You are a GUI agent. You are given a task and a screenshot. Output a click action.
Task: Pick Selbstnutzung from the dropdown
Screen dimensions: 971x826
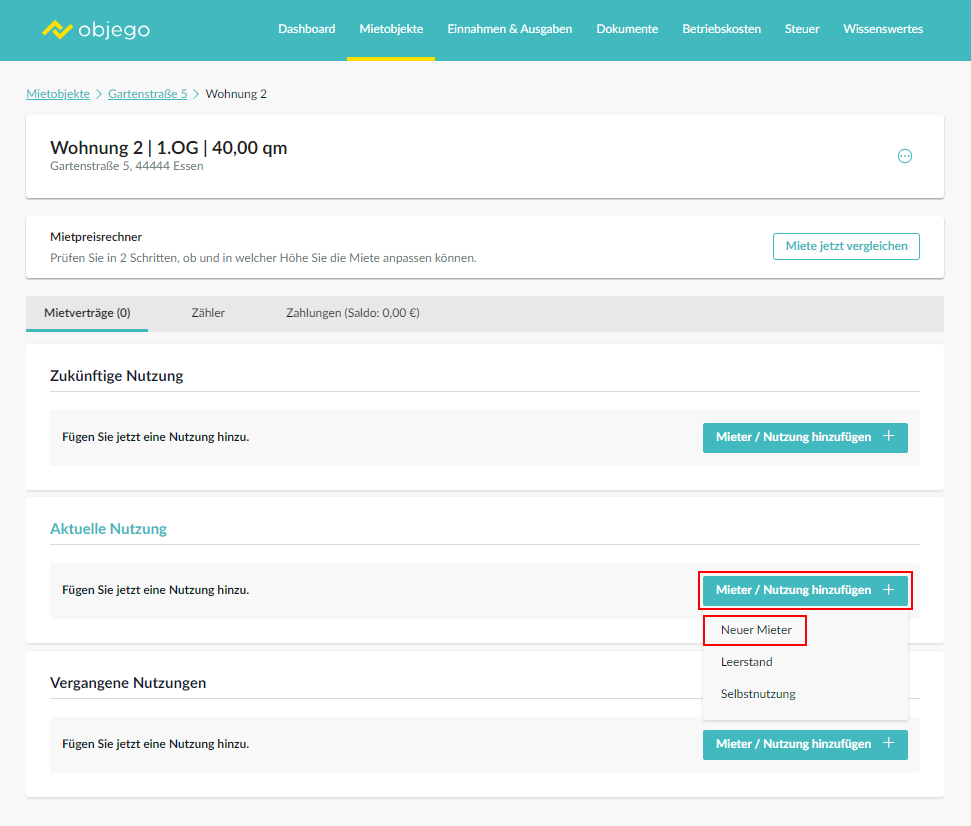pos(758,694)
